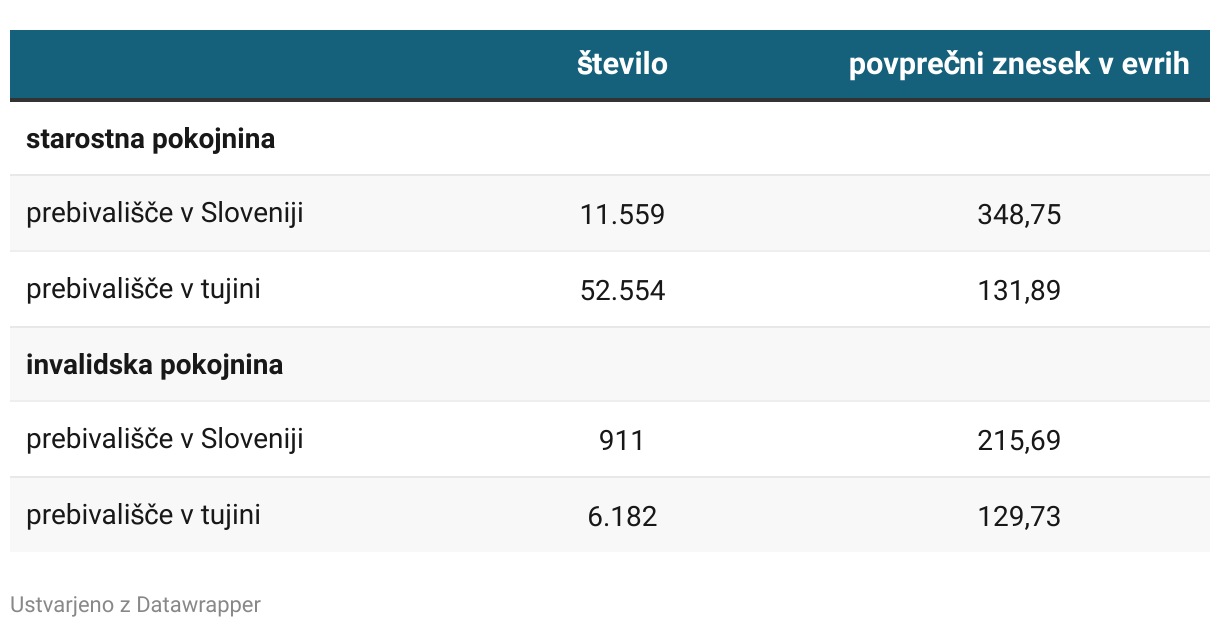
Task: Select the 131,89 average amount cell
Action: point(1019,291)
